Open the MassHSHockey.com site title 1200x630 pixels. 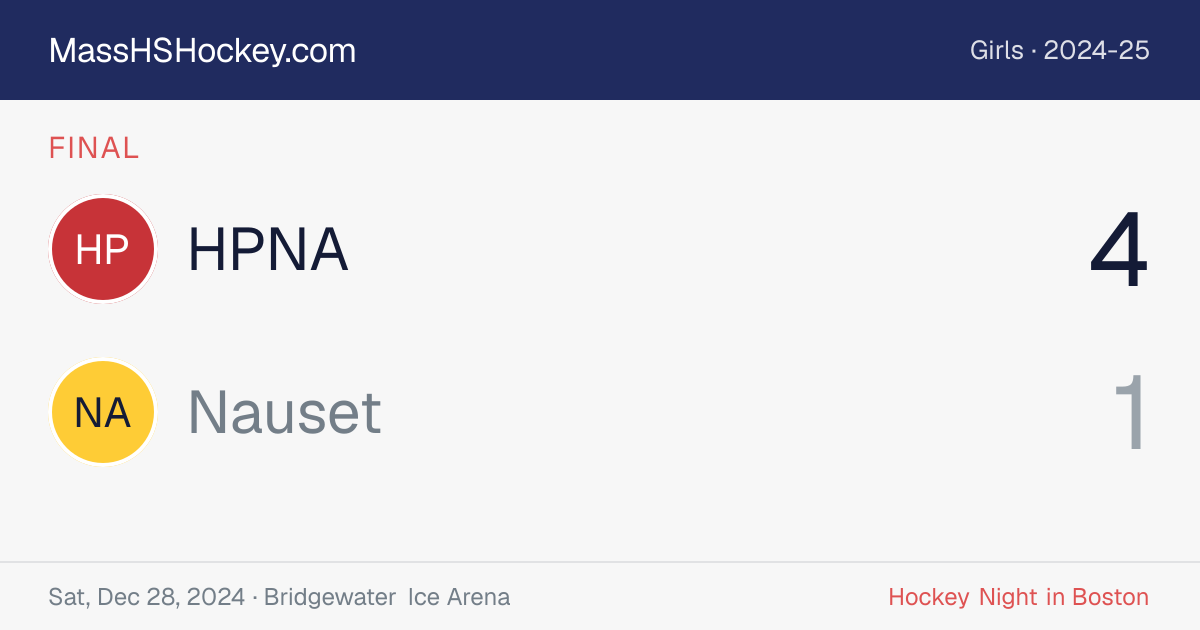coord(202,51)
